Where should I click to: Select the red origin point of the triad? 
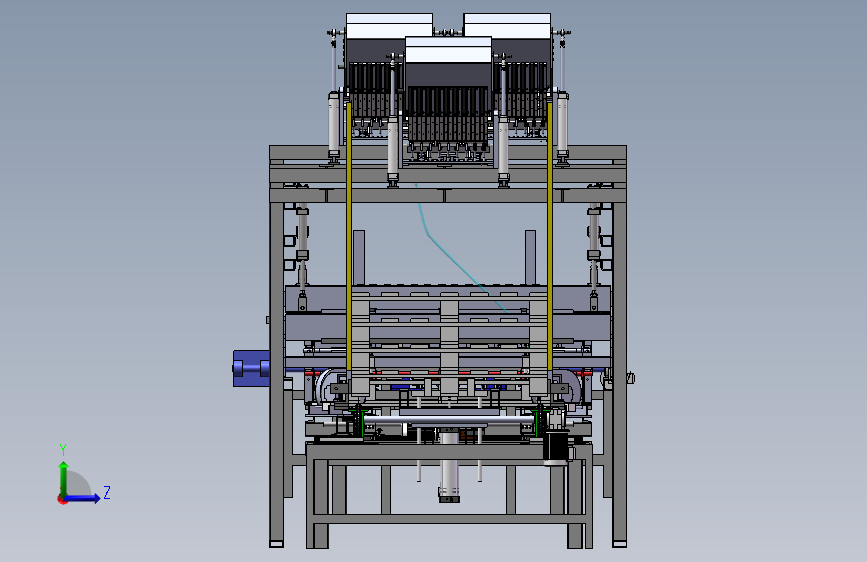click(61, 499)
